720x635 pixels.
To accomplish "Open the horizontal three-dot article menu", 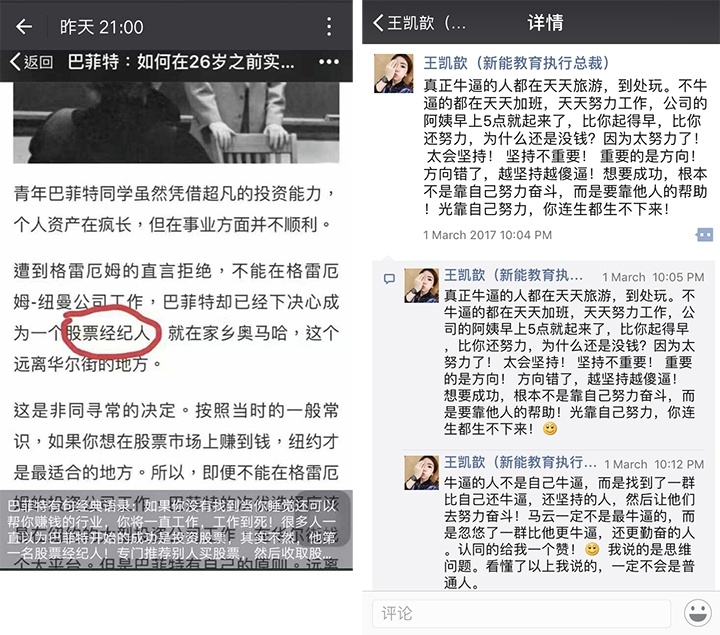I will tap(329, 62).
